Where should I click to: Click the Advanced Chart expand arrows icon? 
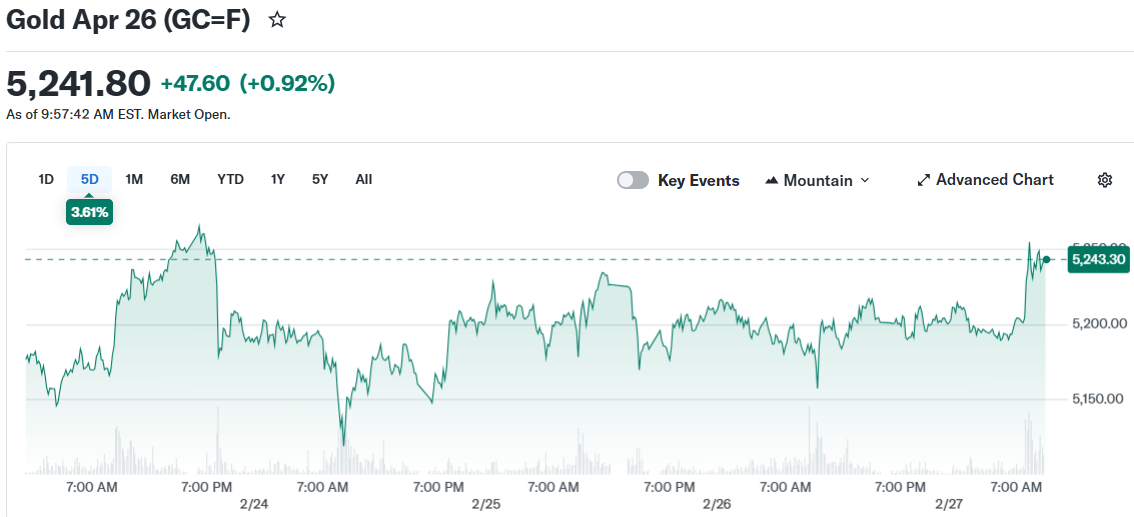[924, 180]
